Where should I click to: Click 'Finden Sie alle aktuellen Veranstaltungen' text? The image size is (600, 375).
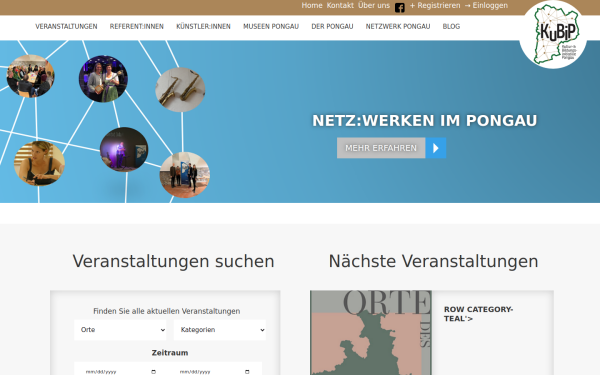167,311
